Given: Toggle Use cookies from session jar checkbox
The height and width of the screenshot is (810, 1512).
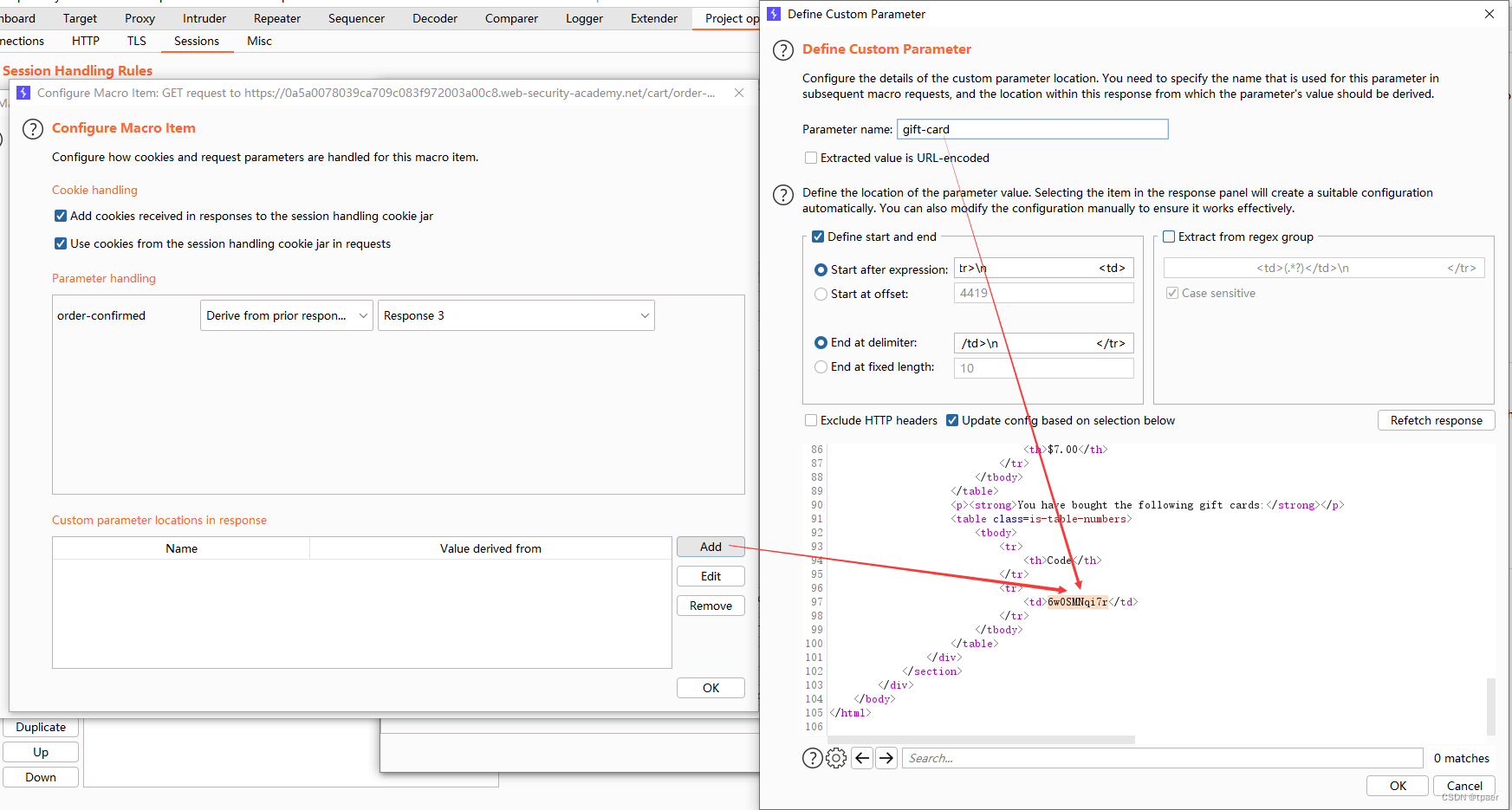Looking at the screenshot, I should [61, 243].
